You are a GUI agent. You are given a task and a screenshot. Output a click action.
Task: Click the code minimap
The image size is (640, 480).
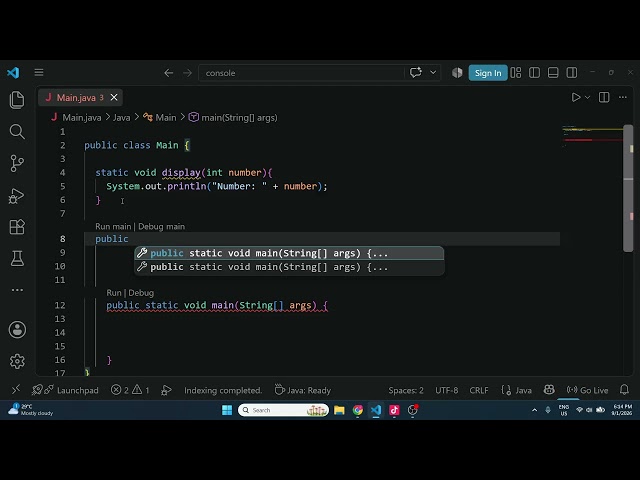point(592,137)
